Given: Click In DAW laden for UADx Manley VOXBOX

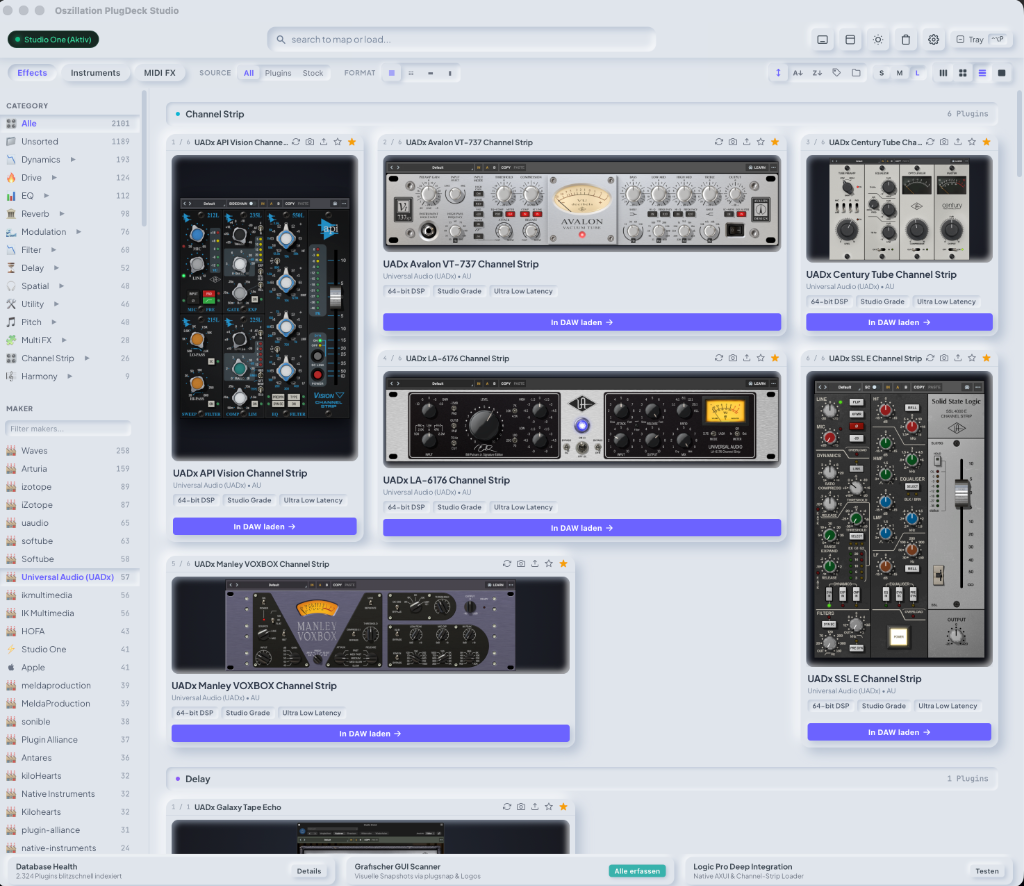Looking at the screenshot, I should (x=370, y=733).
